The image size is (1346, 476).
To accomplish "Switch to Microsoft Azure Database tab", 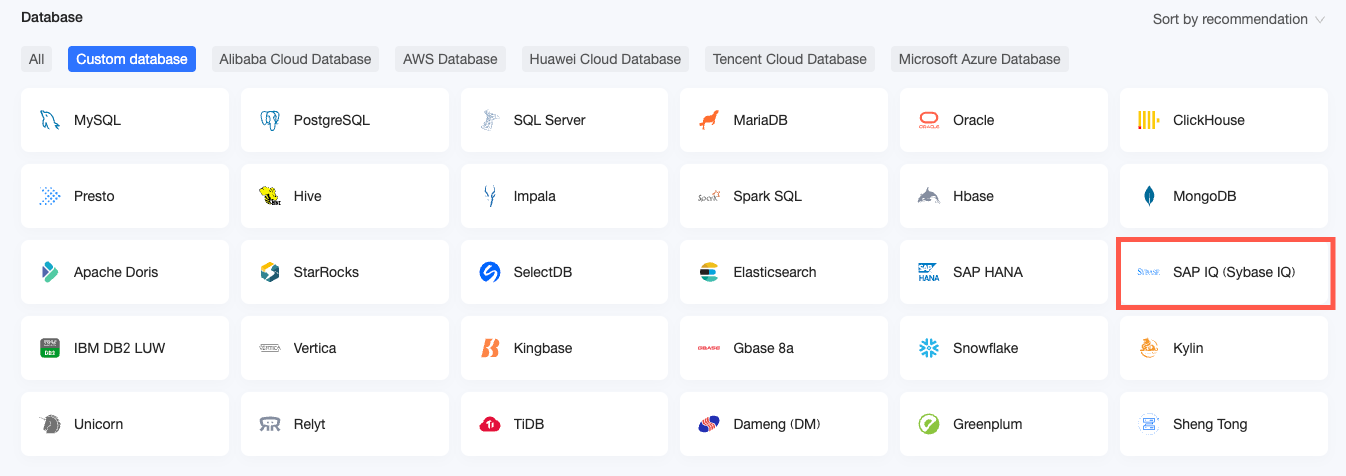I will coord(979,59).
